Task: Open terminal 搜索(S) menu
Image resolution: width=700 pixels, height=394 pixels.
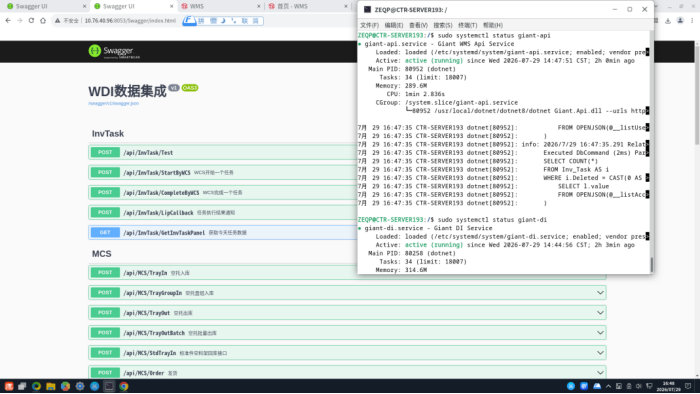Action: [x=443, y=25]
